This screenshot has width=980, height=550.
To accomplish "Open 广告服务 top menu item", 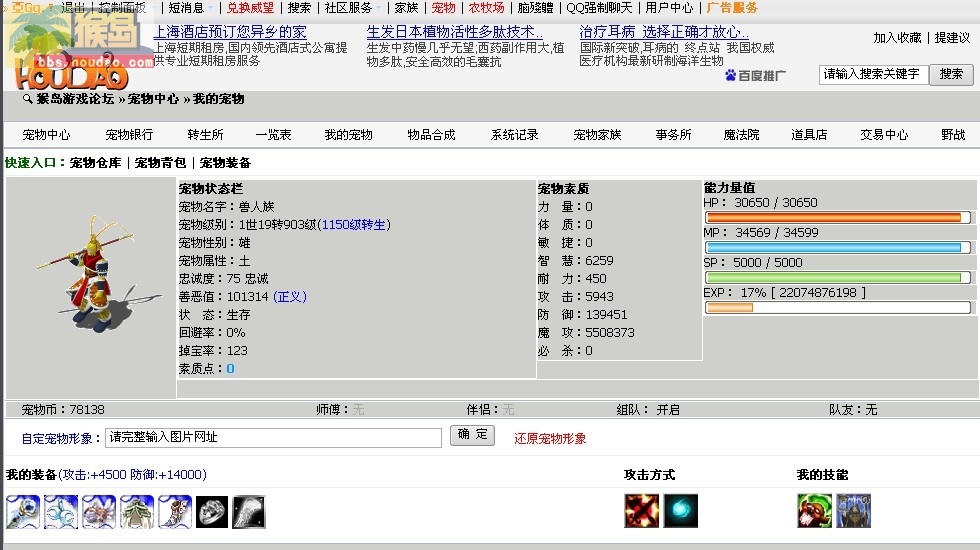I will 732,8.
